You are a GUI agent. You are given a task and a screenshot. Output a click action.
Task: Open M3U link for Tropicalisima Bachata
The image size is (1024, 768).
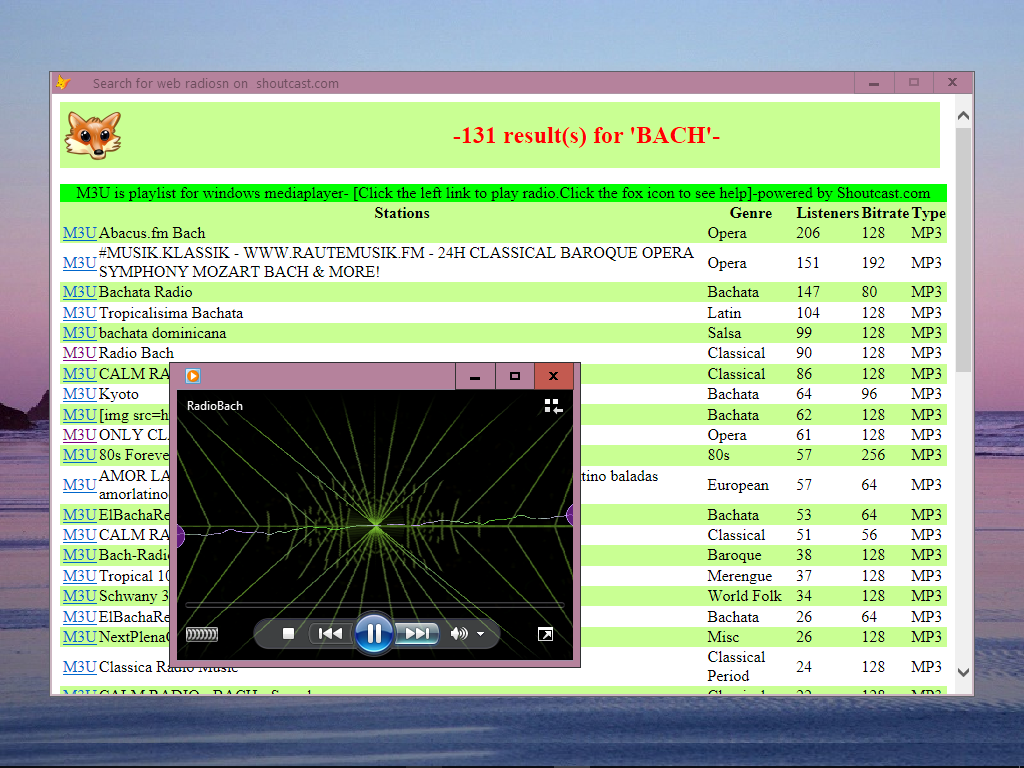point(80,313)
